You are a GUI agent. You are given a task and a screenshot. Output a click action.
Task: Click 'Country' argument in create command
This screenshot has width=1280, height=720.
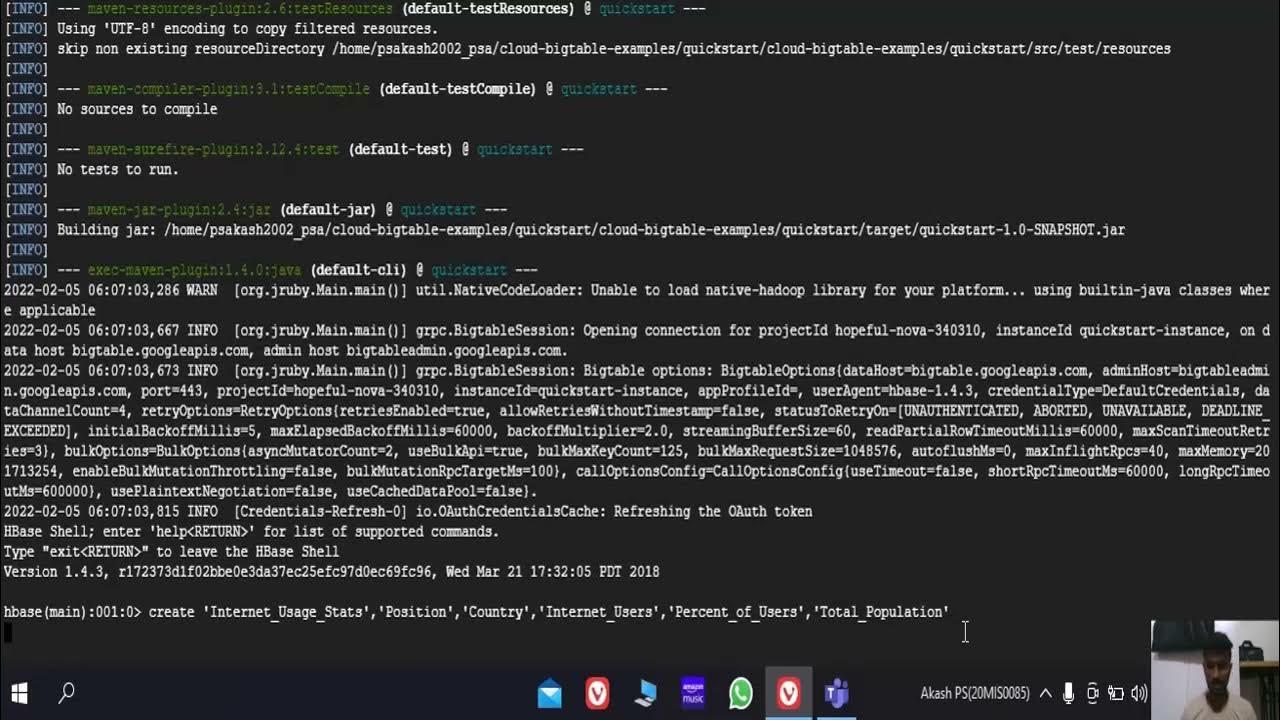point(499,612)
